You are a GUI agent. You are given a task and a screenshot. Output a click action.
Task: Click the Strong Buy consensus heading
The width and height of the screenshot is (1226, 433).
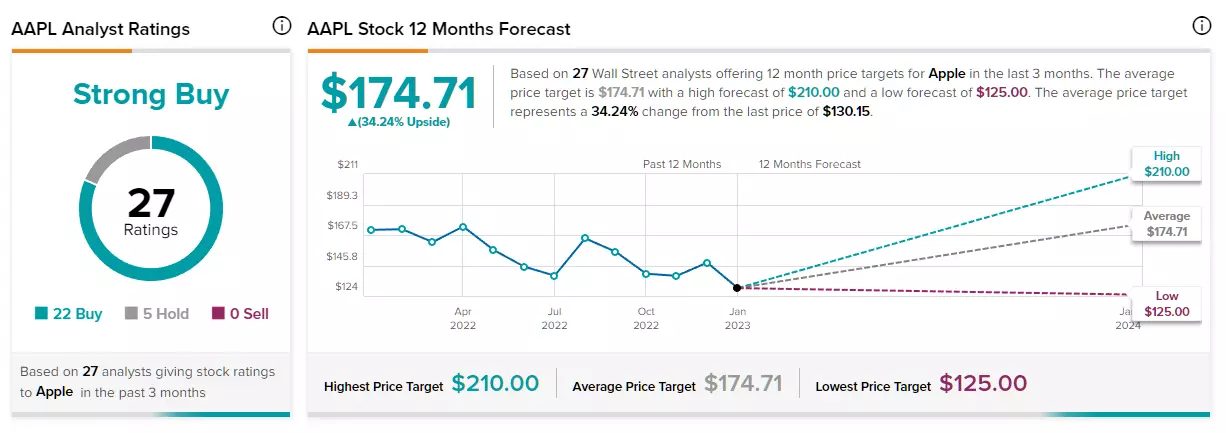tap(151, 95)
